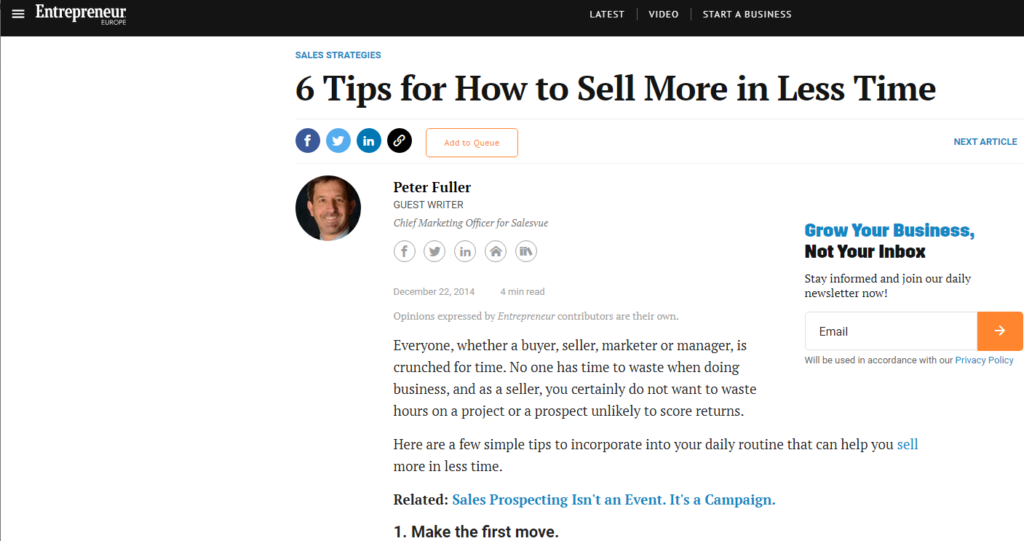Open author's library icon
Image resolution: width=1024 pixels, height=541 pixels.
coord(526,251)
